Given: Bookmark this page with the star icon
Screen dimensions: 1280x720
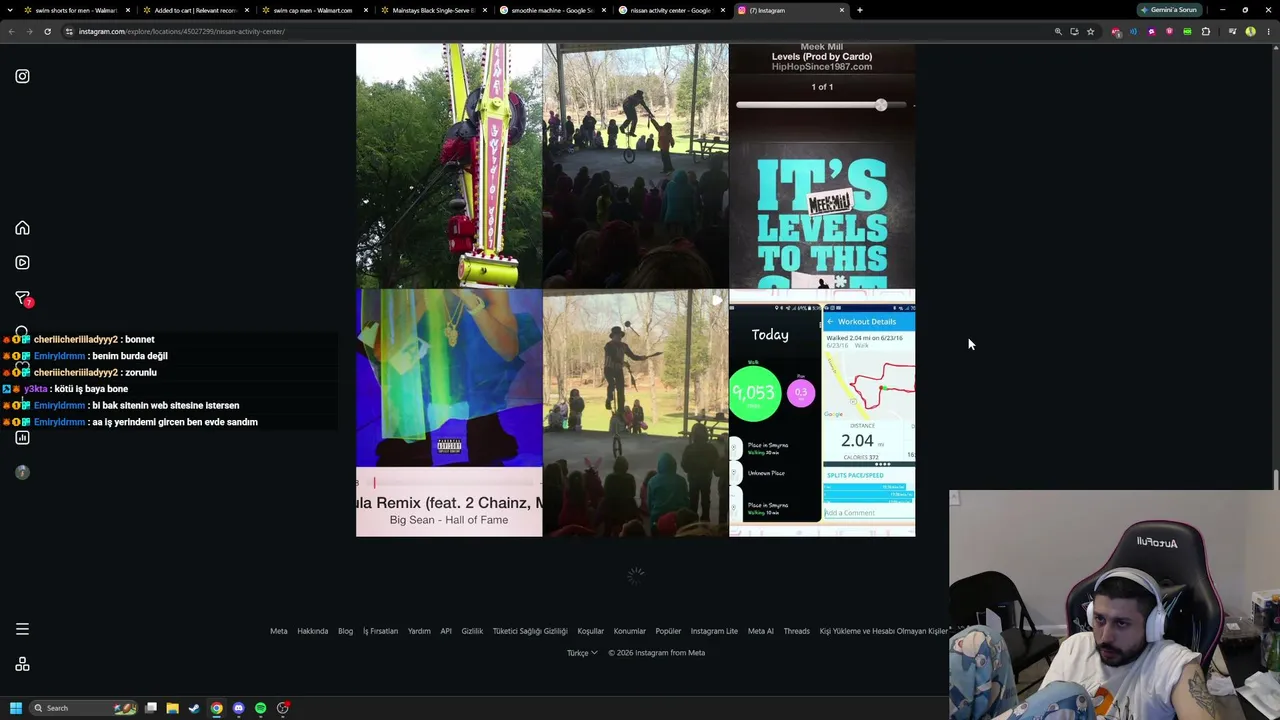Looking at the screenshot, I should (x=1090, y=31).
